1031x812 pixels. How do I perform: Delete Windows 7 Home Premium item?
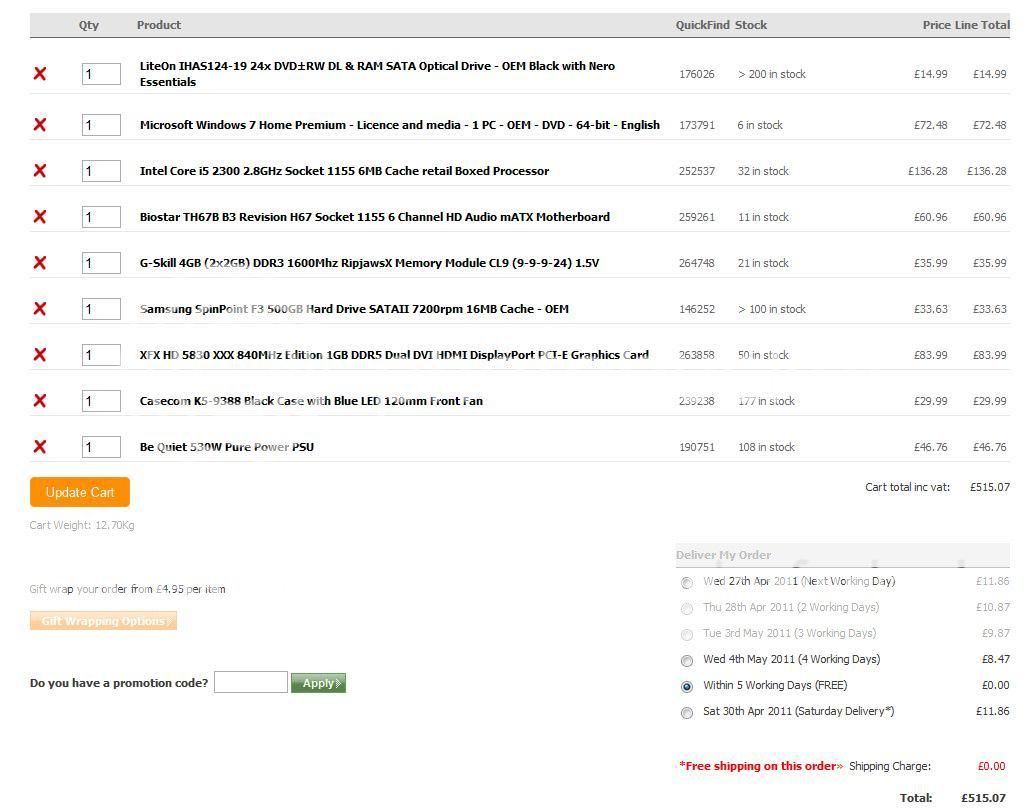click(x=40, y=125)
